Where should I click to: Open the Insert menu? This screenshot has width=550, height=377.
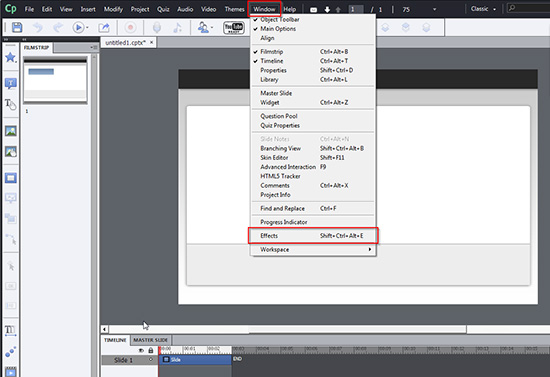click(88, 9)
